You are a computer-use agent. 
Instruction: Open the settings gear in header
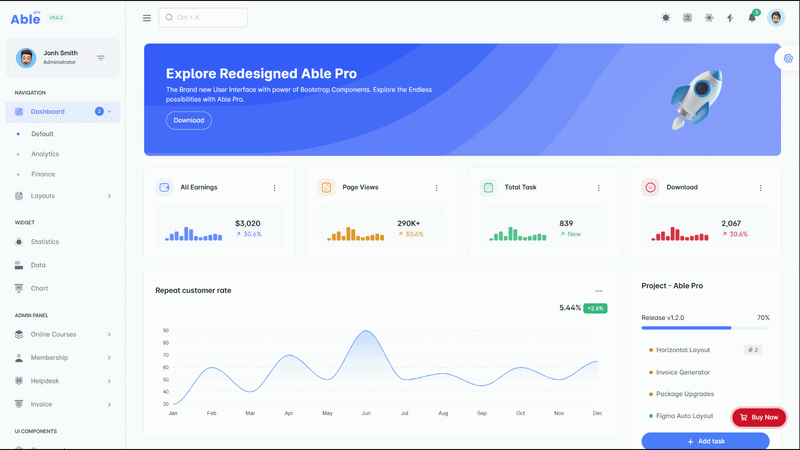pyautogui.click(x=709, y=18)
